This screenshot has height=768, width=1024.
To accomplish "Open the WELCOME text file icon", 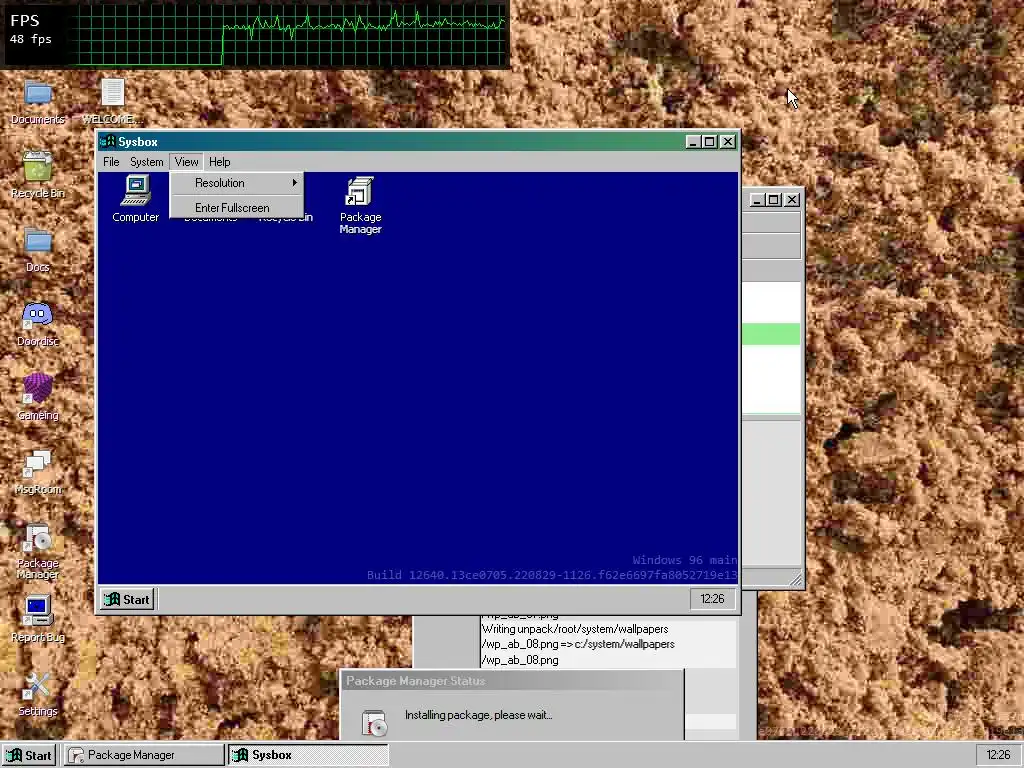I will [112, 101].
